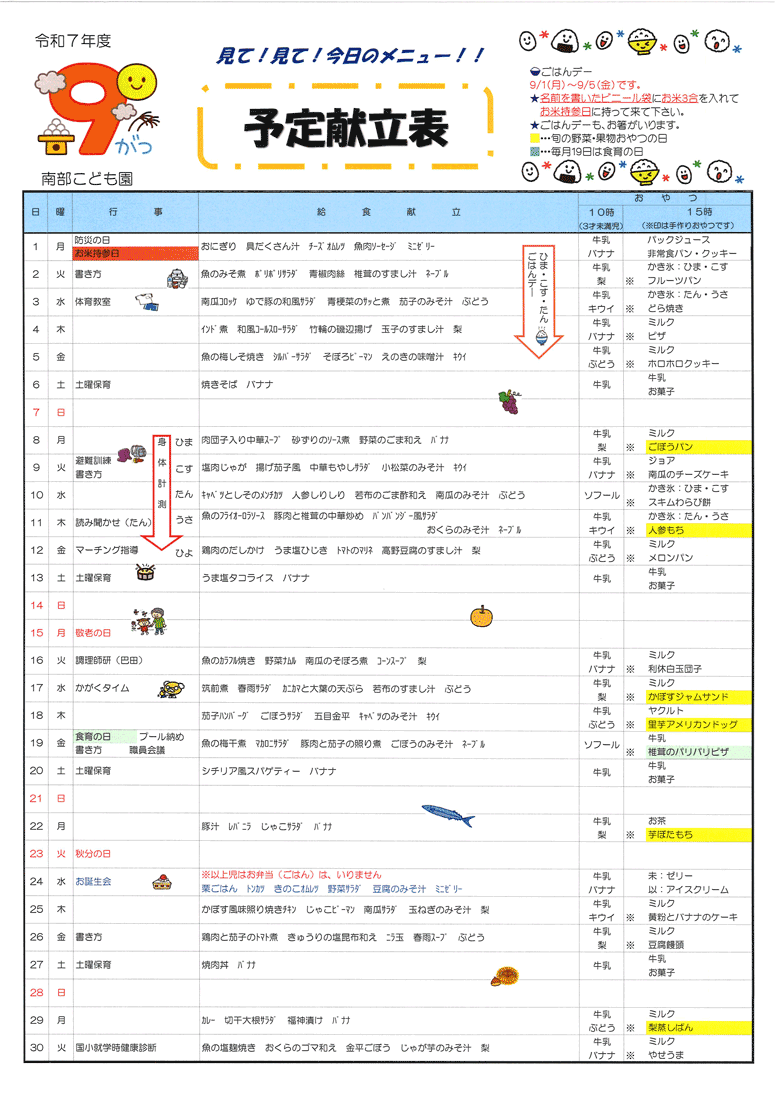Click the 予定献立表 title

(346, 128)
